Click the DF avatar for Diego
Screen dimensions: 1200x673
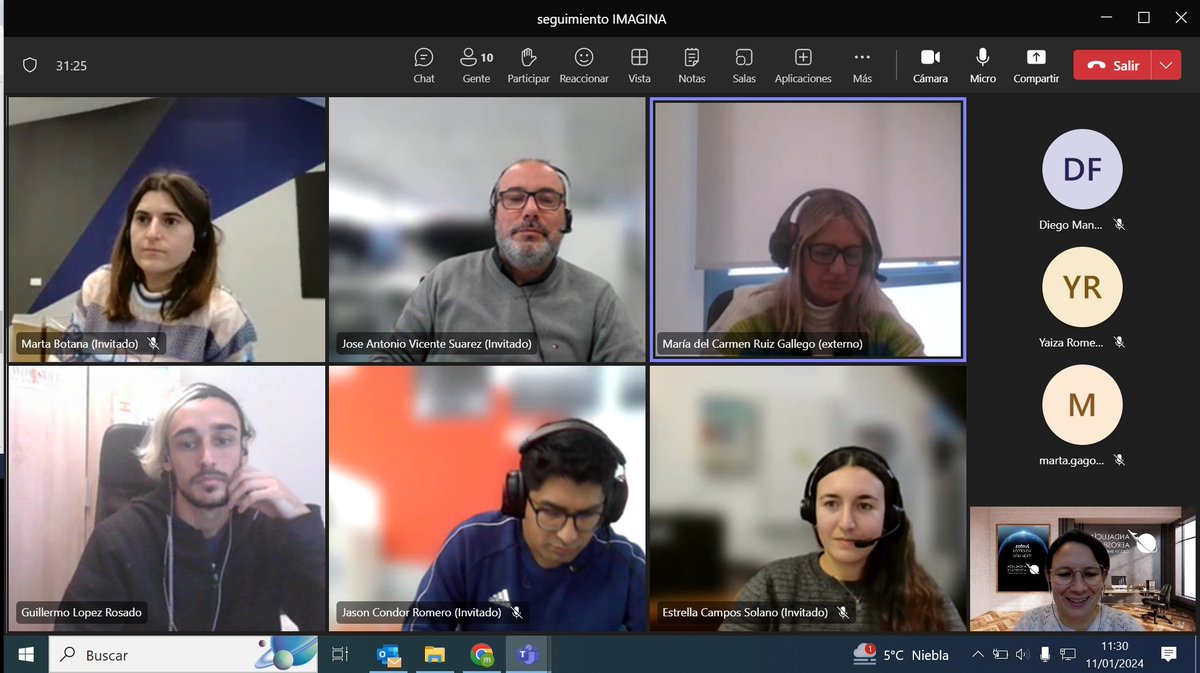(1082, 169)
